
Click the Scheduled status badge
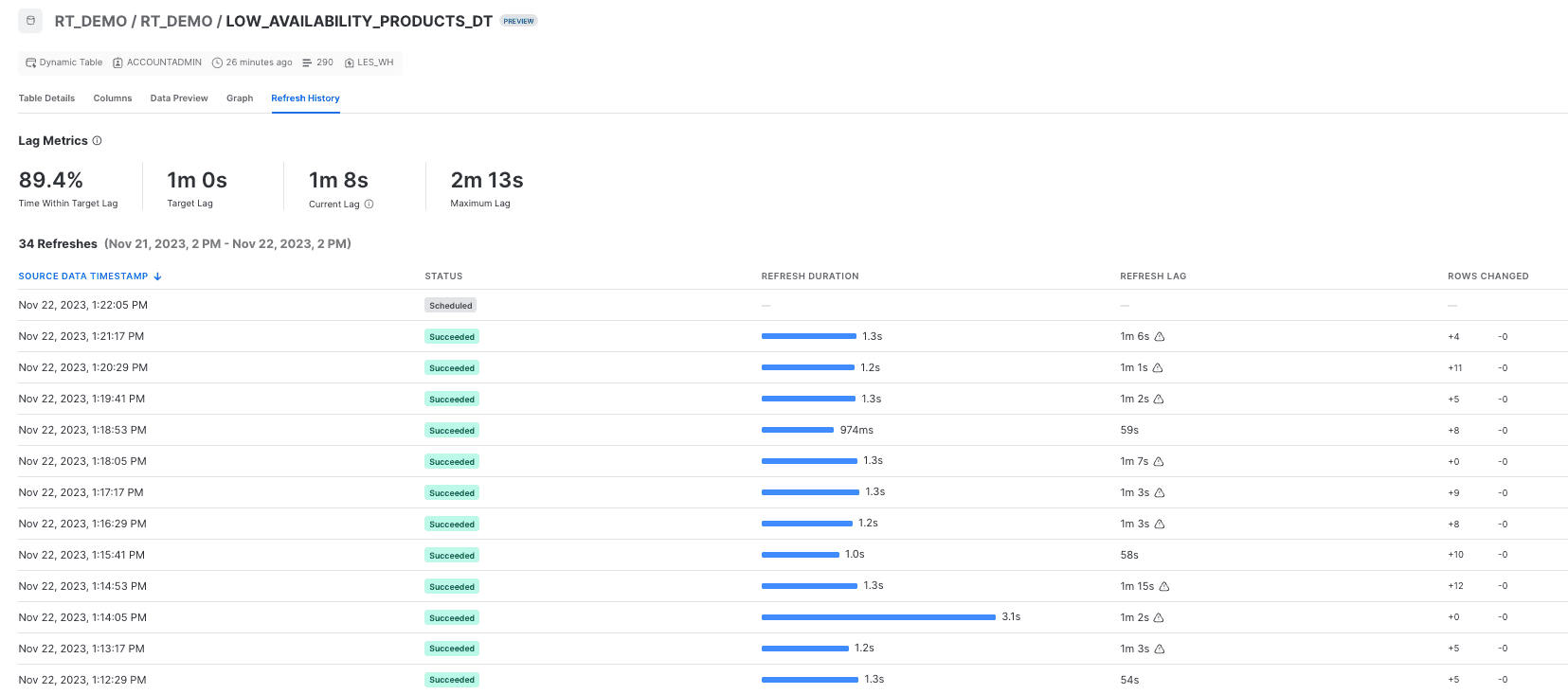(x=450, y=306)
